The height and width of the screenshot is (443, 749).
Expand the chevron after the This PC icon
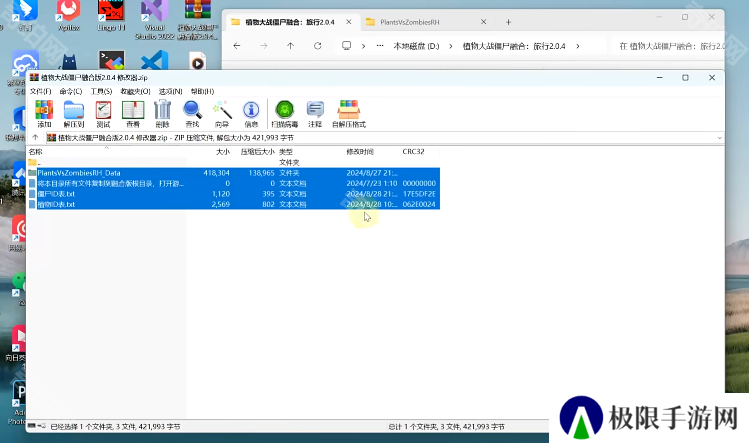tap(364, 46)
